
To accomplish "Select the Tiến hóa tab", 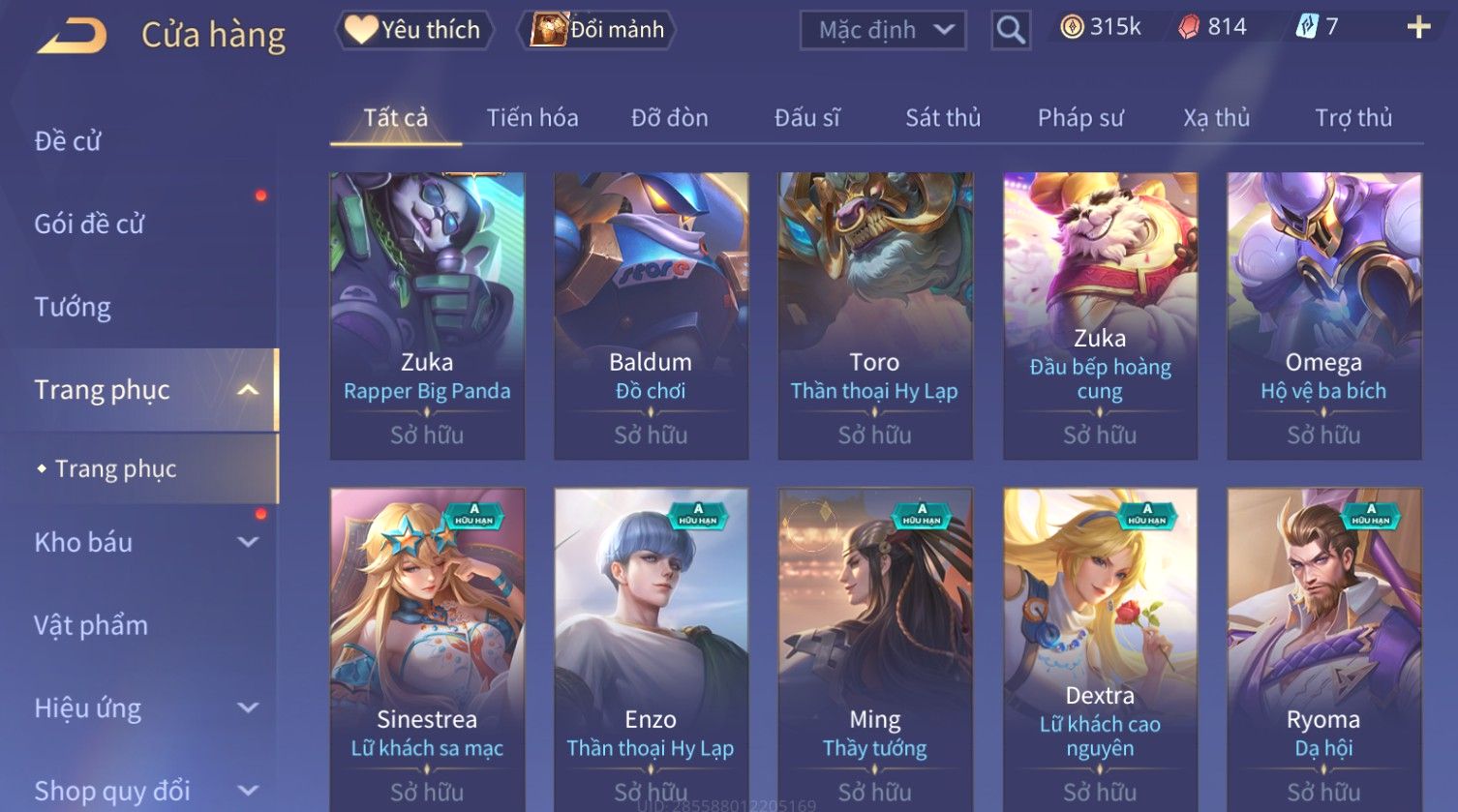I will coord(532,118).
